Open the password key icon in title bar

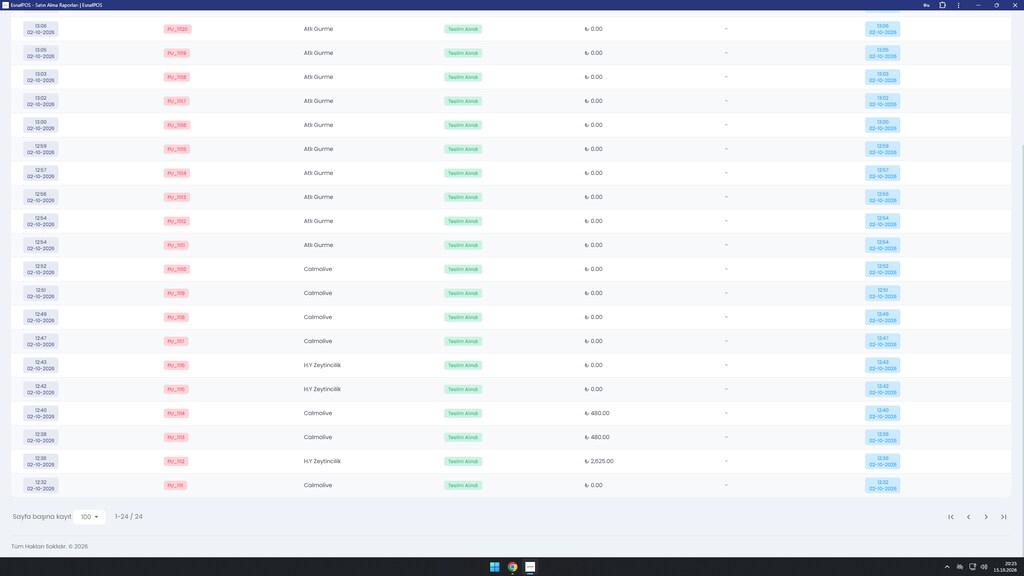pyautogui.click(x=926, y=5)
